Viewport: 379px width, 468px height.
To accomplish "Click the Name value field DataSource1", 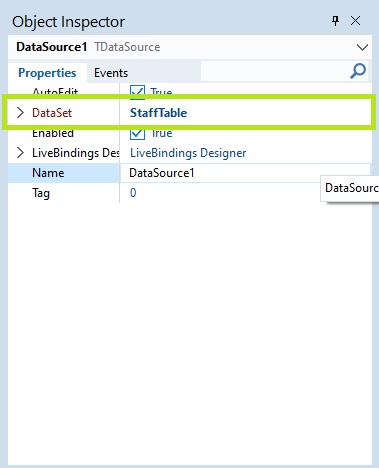I will point(245,173).
